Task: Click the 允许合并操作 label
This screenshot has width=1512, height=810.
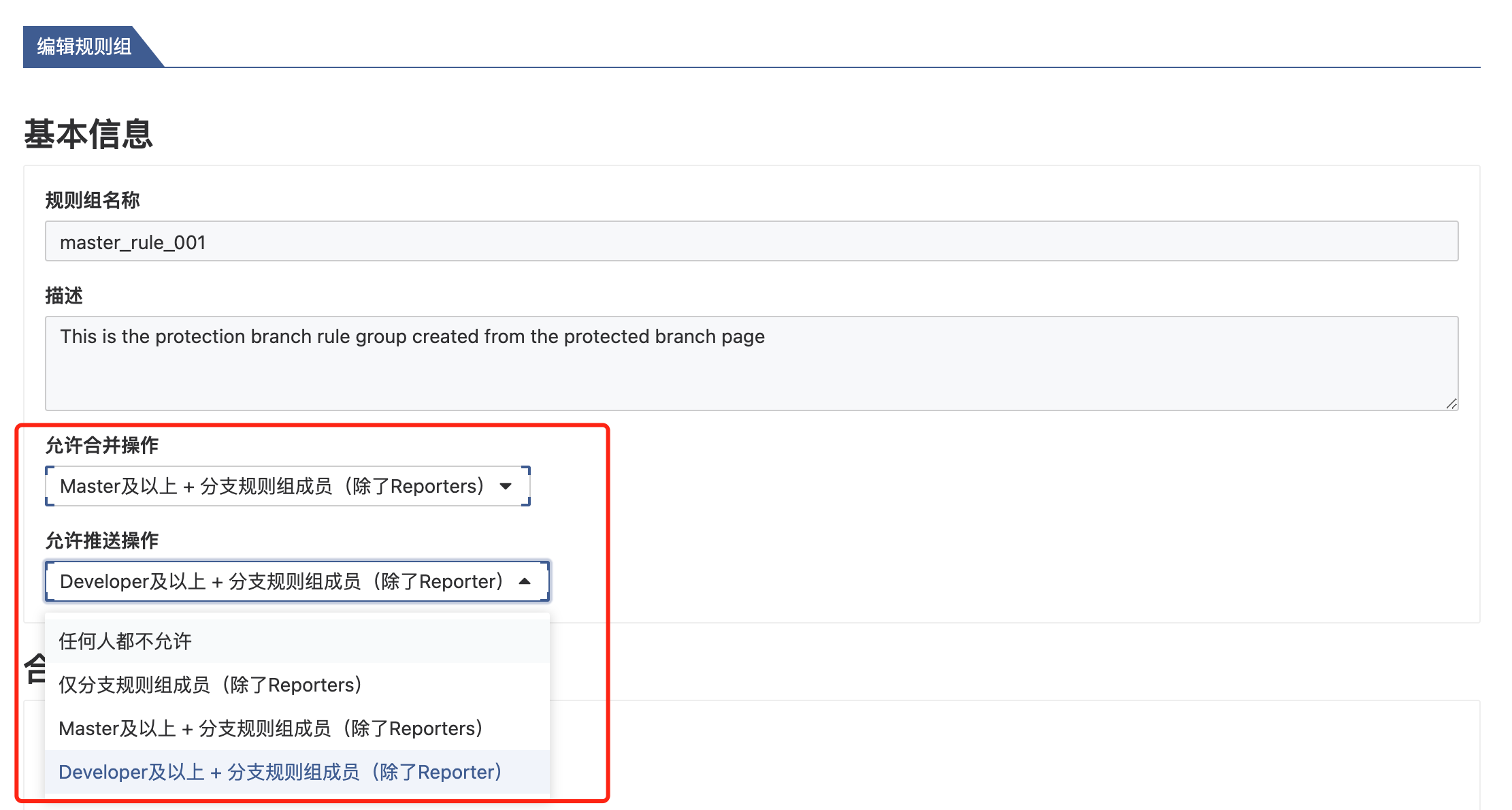Action: pyautogui.click(x=102, y=445)
